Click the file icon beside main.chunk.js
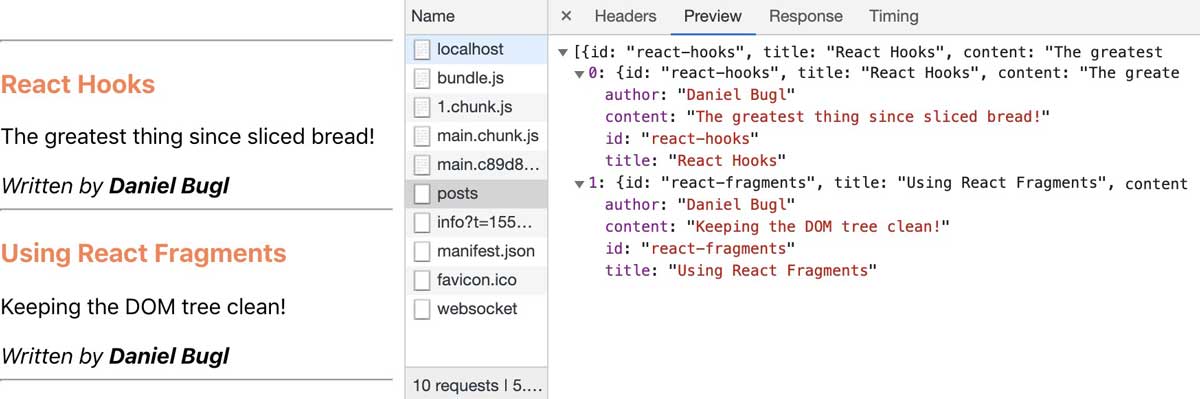Screen dimensions: 1200x399 422,136
